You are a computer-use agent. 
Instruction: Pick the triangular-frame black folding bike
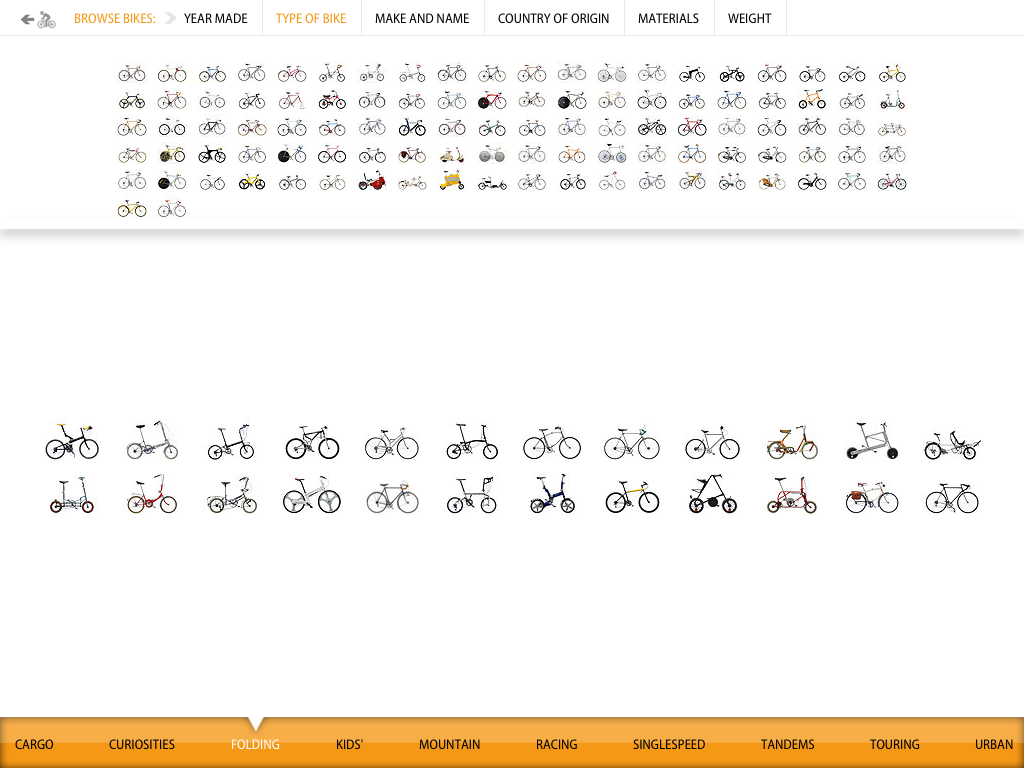pyautogui.click(x=712, y=495)
